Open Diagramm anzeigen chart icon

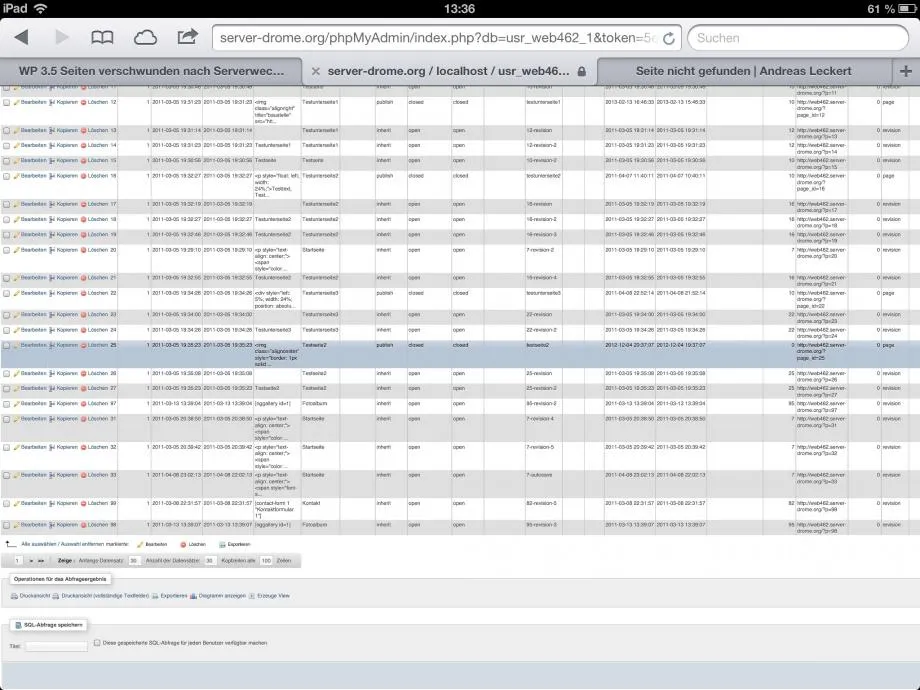(x=193, y=596)
